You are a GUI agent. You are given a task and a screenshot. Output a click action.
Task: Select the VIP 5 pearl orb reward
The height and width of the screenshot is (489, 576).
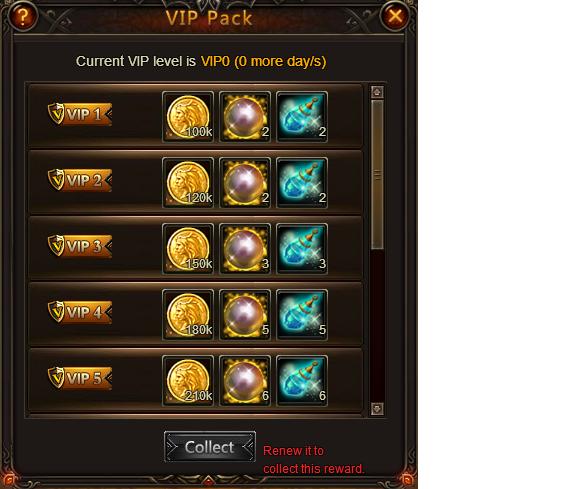(x=245, y=381)
